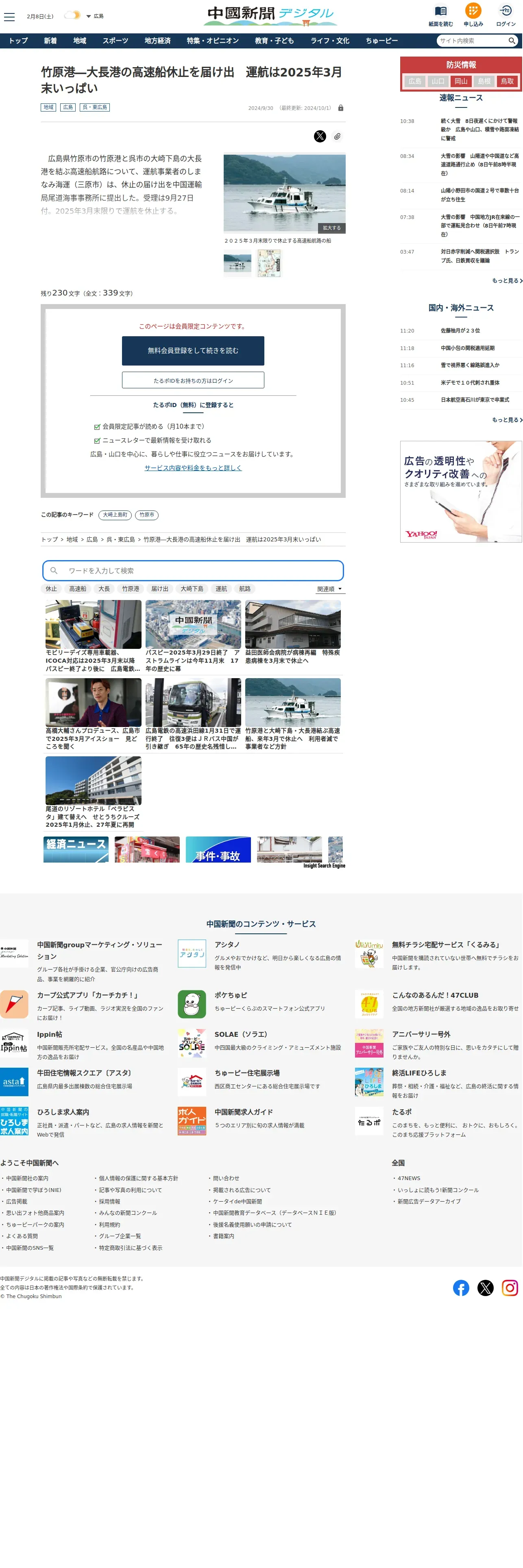Open the ライフ・文化 navigation tab

[330, 41]
